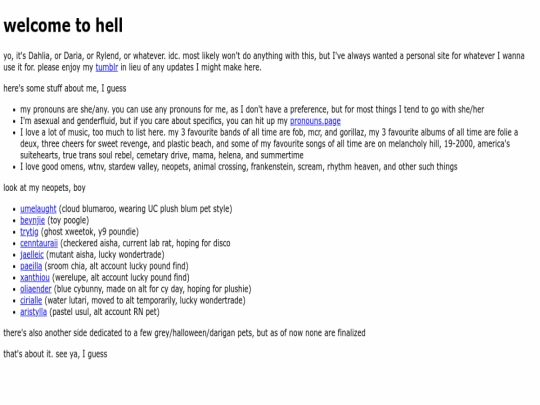Screen dimensions: 540x405
Task: Click the paeilla sroom chia link
Action: click(x=31, y=266)
